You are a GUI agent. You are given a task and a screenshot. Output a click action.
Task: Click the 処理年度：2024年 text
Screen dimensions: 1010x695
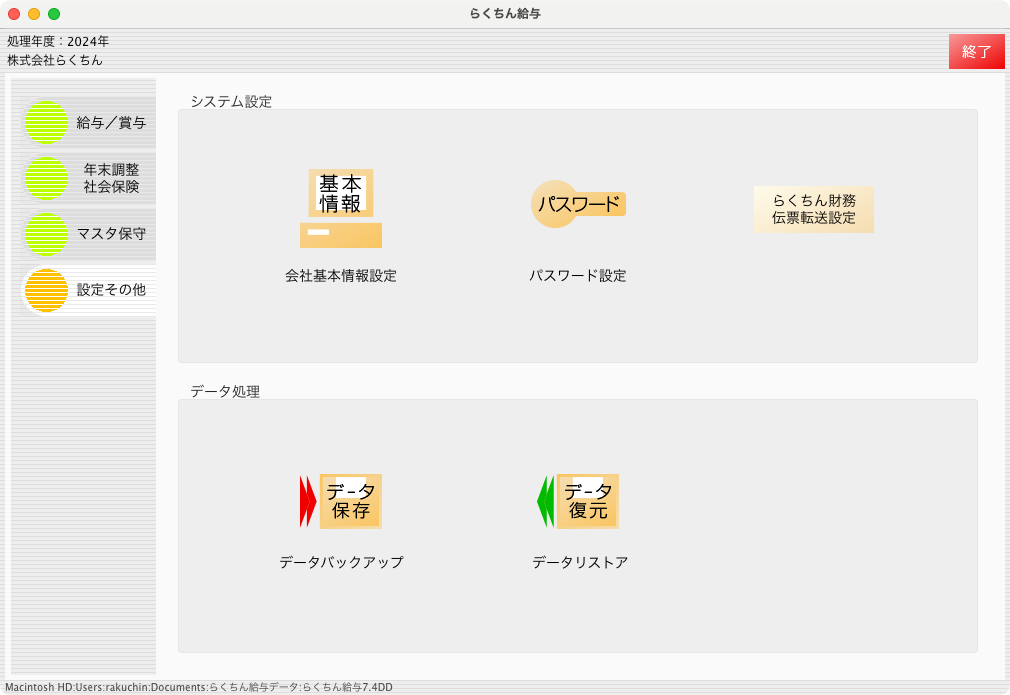click(x=58, y=41)
